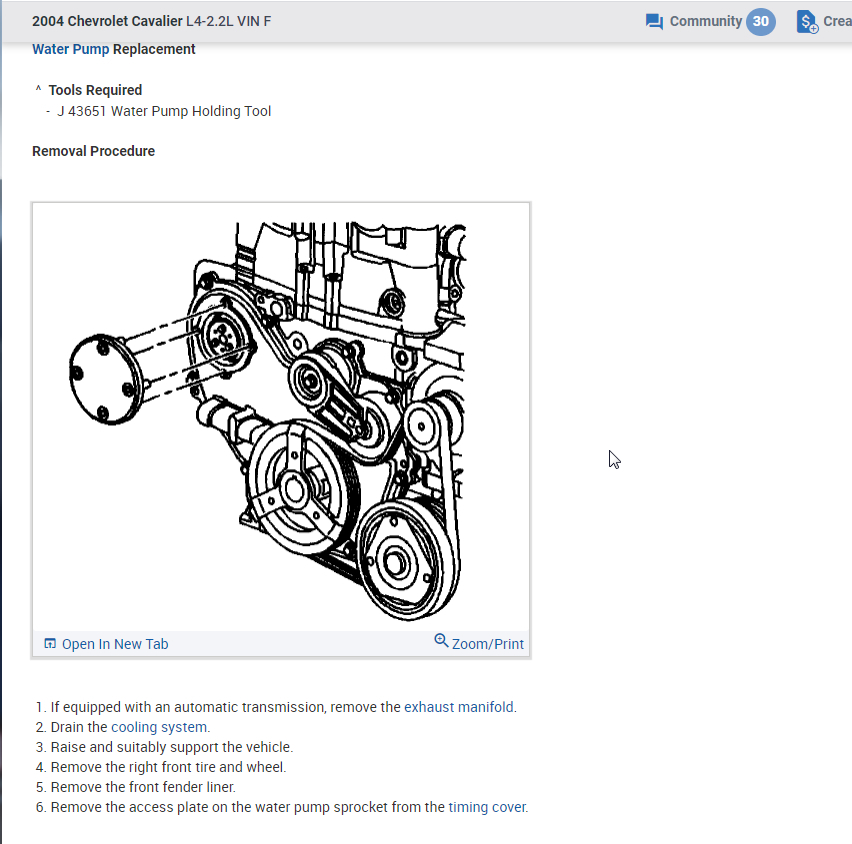
Task: Click the engine belt diagram image
Action: tap(281, 417)
